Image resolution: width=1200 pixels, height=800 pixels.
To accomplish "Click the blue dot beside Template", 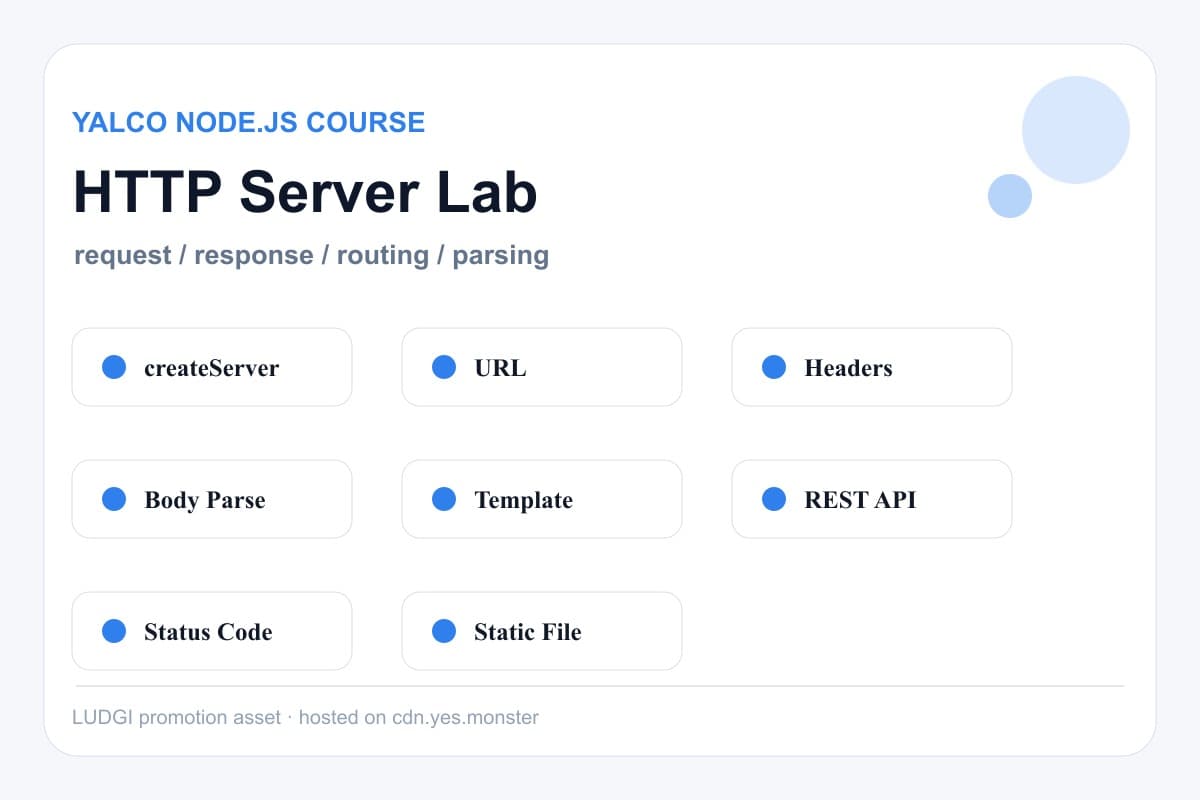I will click(444, 499).
